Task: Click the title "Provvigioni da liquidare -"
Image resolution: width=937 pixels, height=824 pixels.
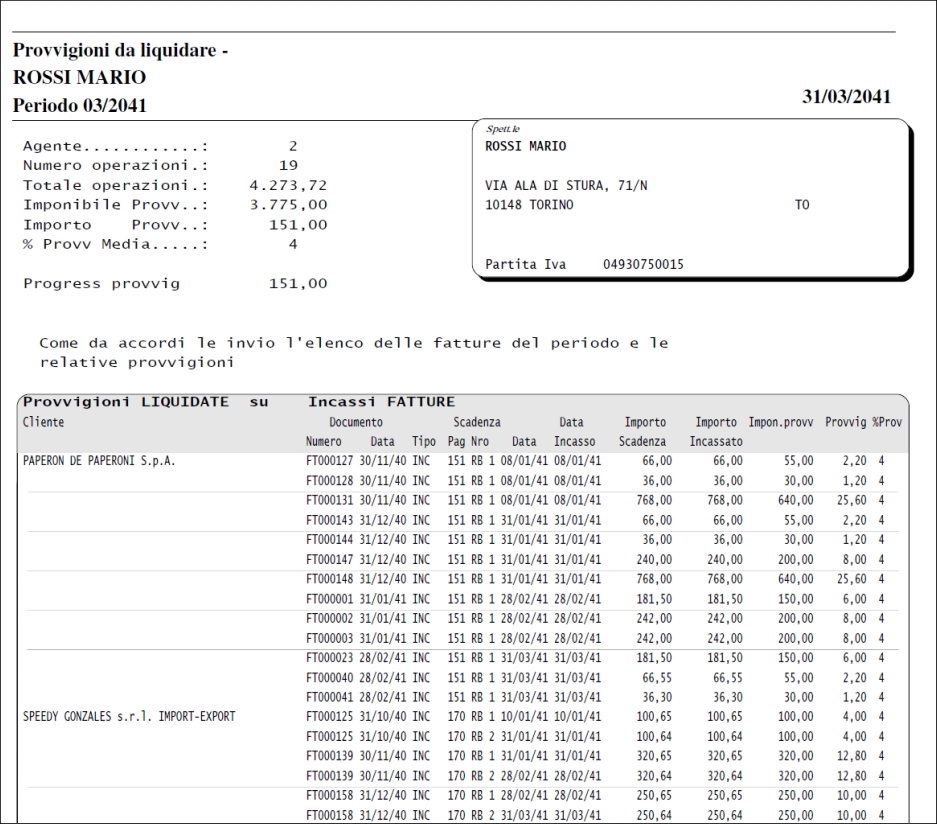Action: [x=120, y=50]
